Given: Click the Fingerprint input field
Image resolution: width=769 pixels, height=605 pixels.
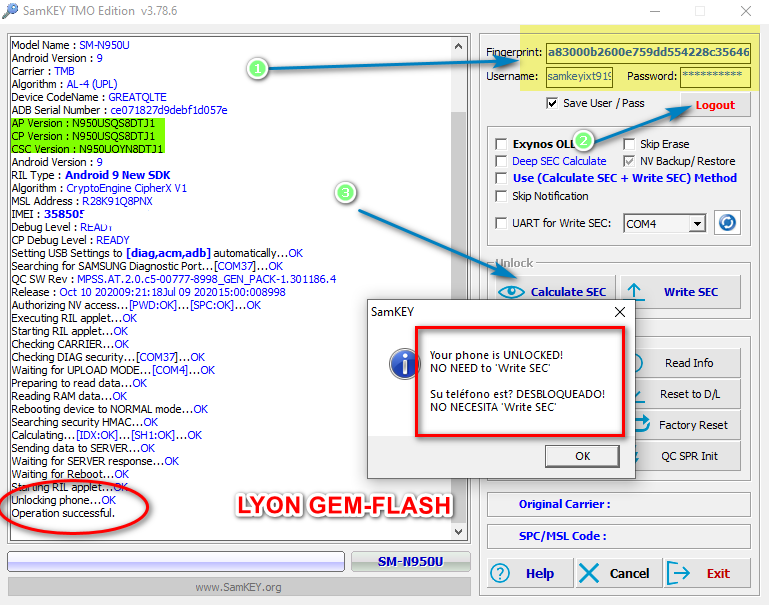Looking at the screenshot, I should pos(648,52).
